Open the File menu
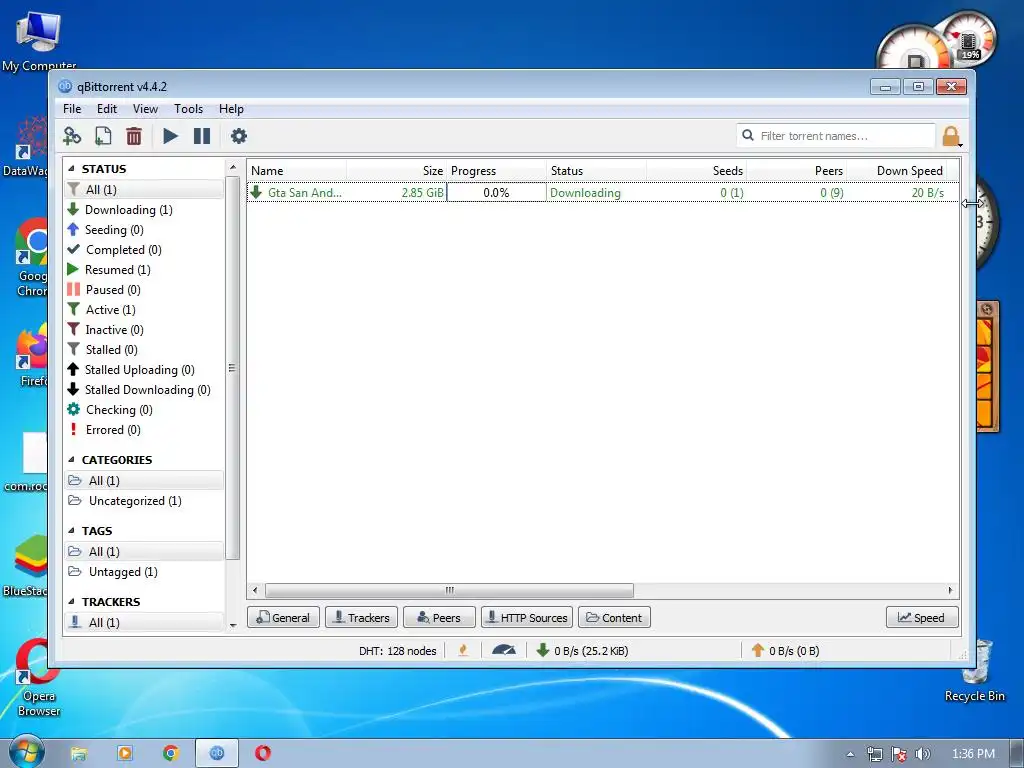The width and height of the screenshot is (1024, 768). 72,109
